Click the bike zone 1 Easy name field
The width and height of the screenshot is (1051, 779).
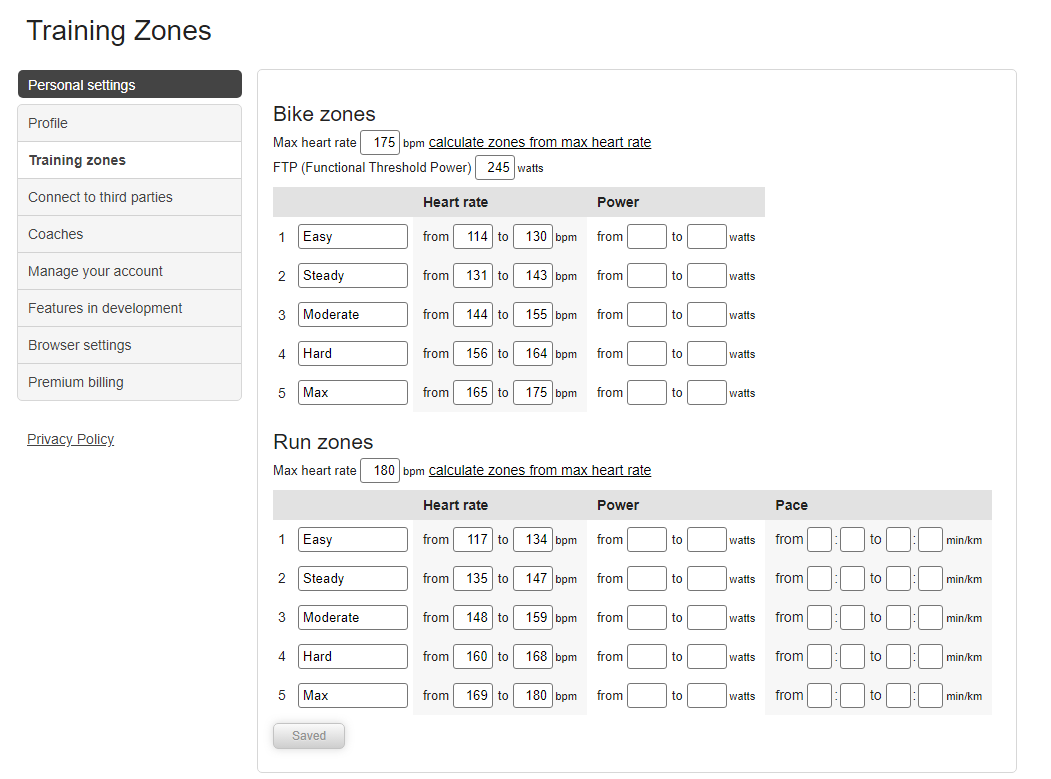352,236
